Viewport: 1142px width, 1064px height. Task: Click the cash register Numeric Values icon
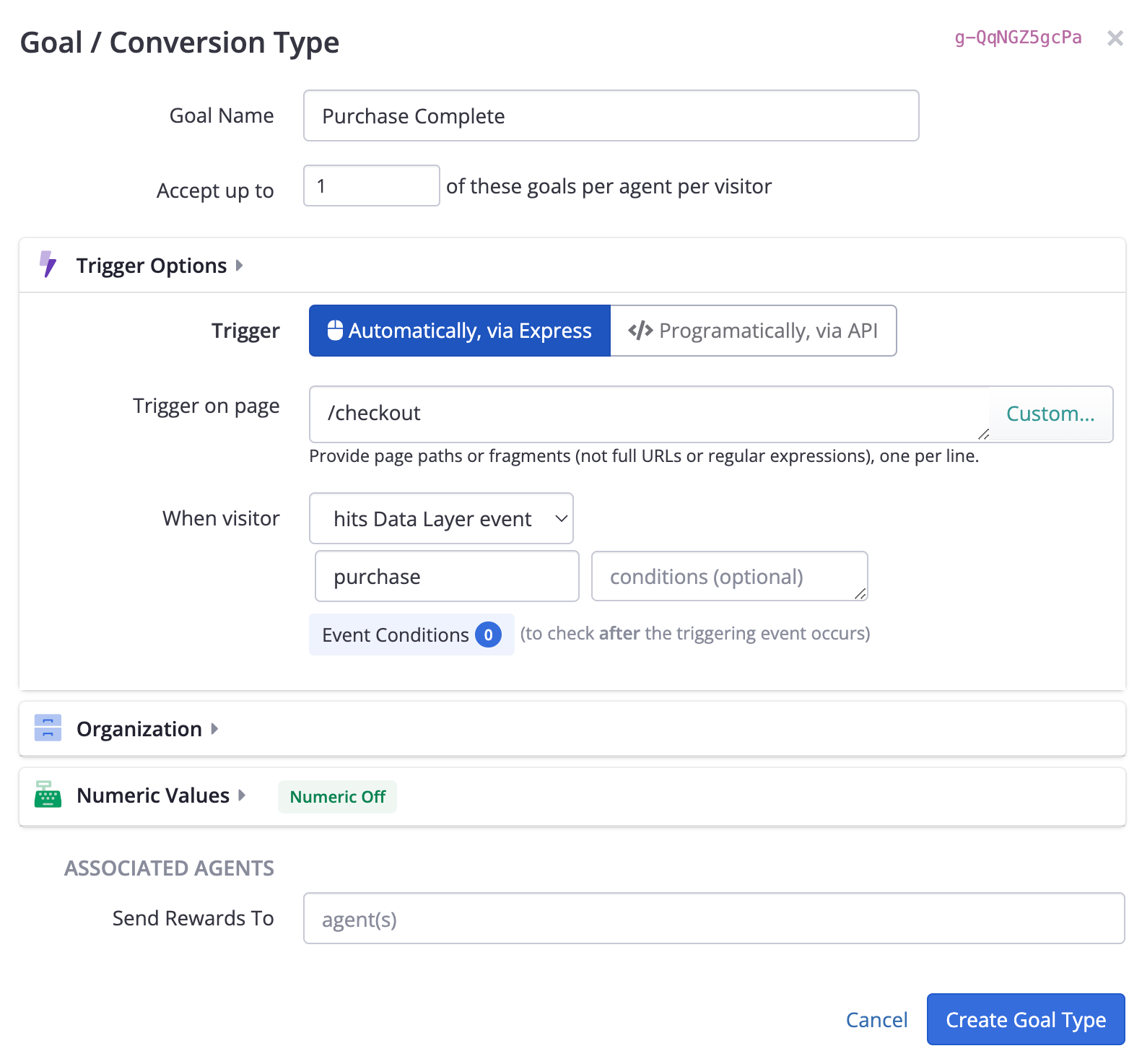click(48, 795)
